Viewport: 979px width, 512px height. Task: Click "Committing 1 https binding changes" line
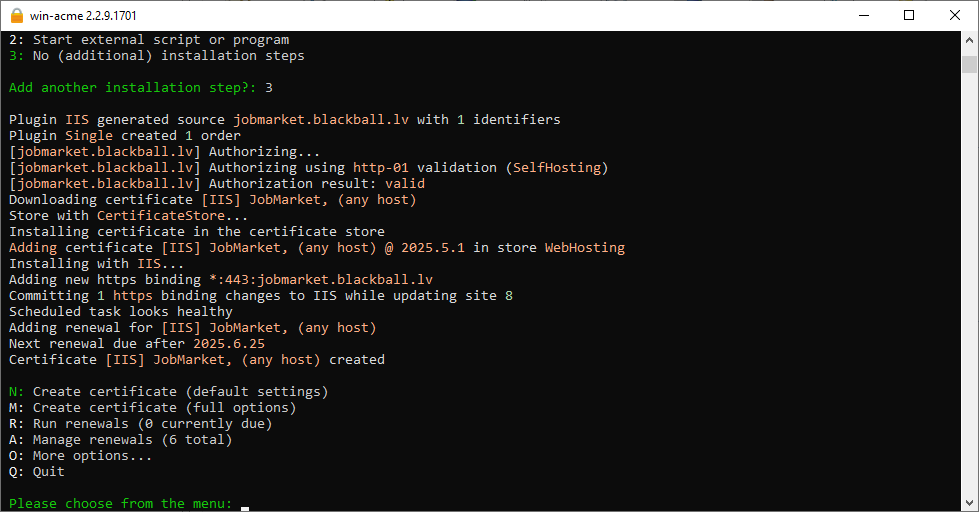pos(261,296)
